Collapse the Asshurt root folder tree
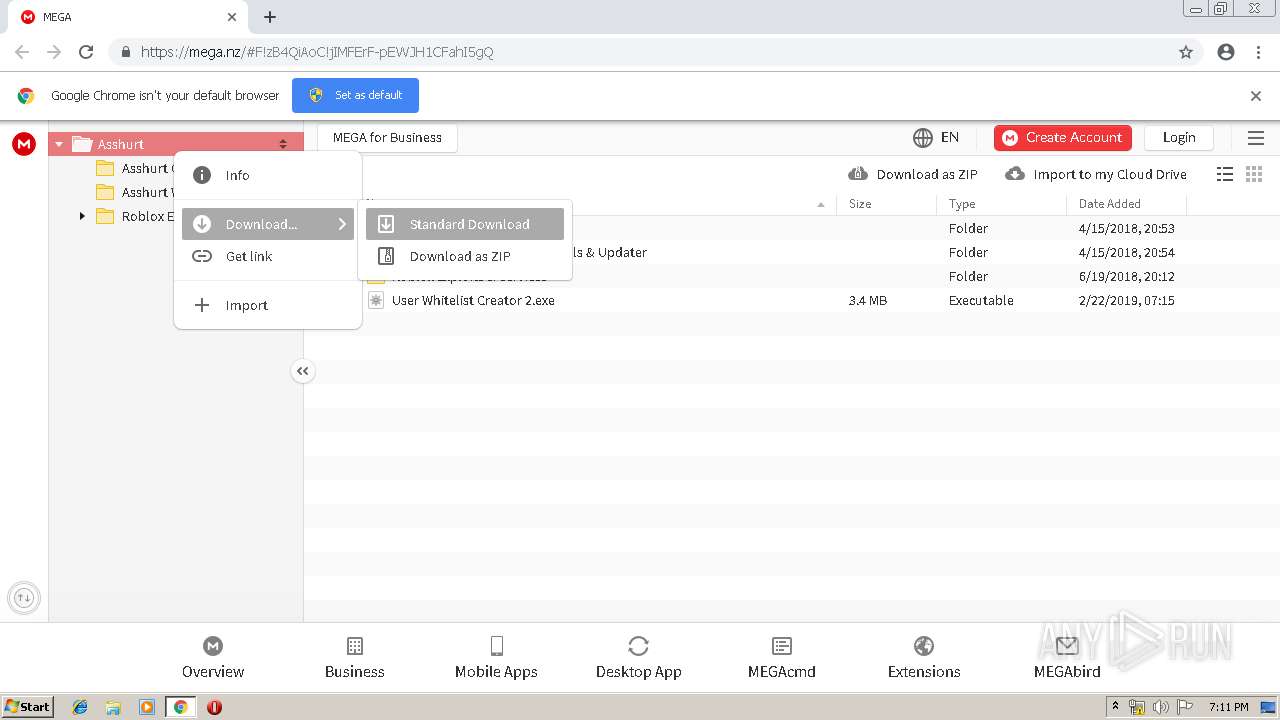This screenshot has width=1280, height=720. pos(59,144)
